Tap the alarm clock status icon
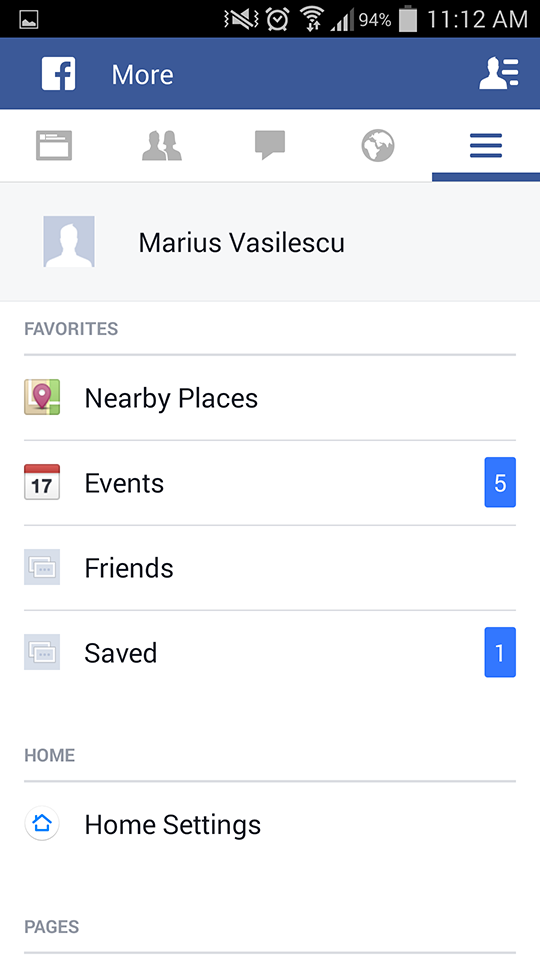This screenshot has height=960, width=540. [277, 19]
